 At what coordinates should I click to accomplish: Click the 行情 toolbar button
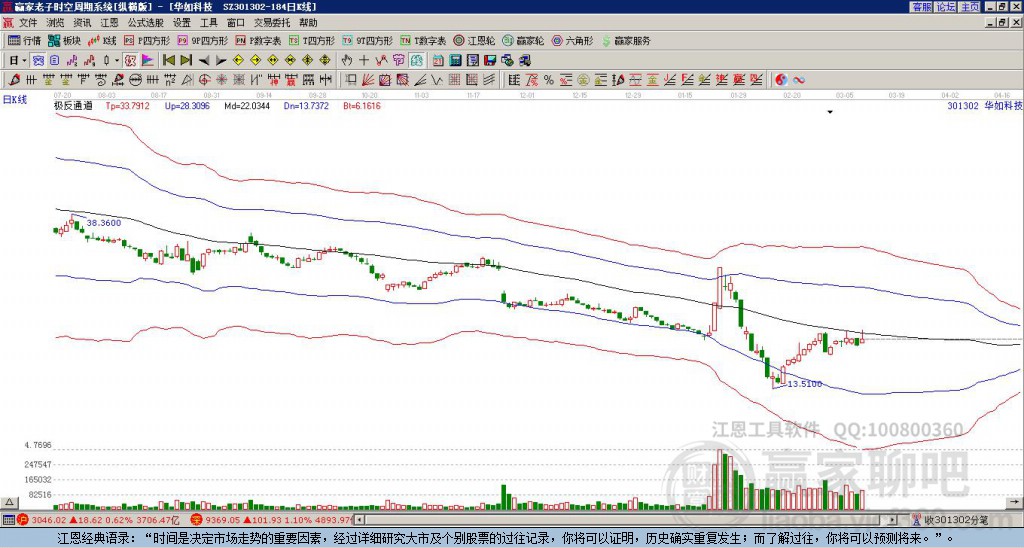click(x=24, y=40)
